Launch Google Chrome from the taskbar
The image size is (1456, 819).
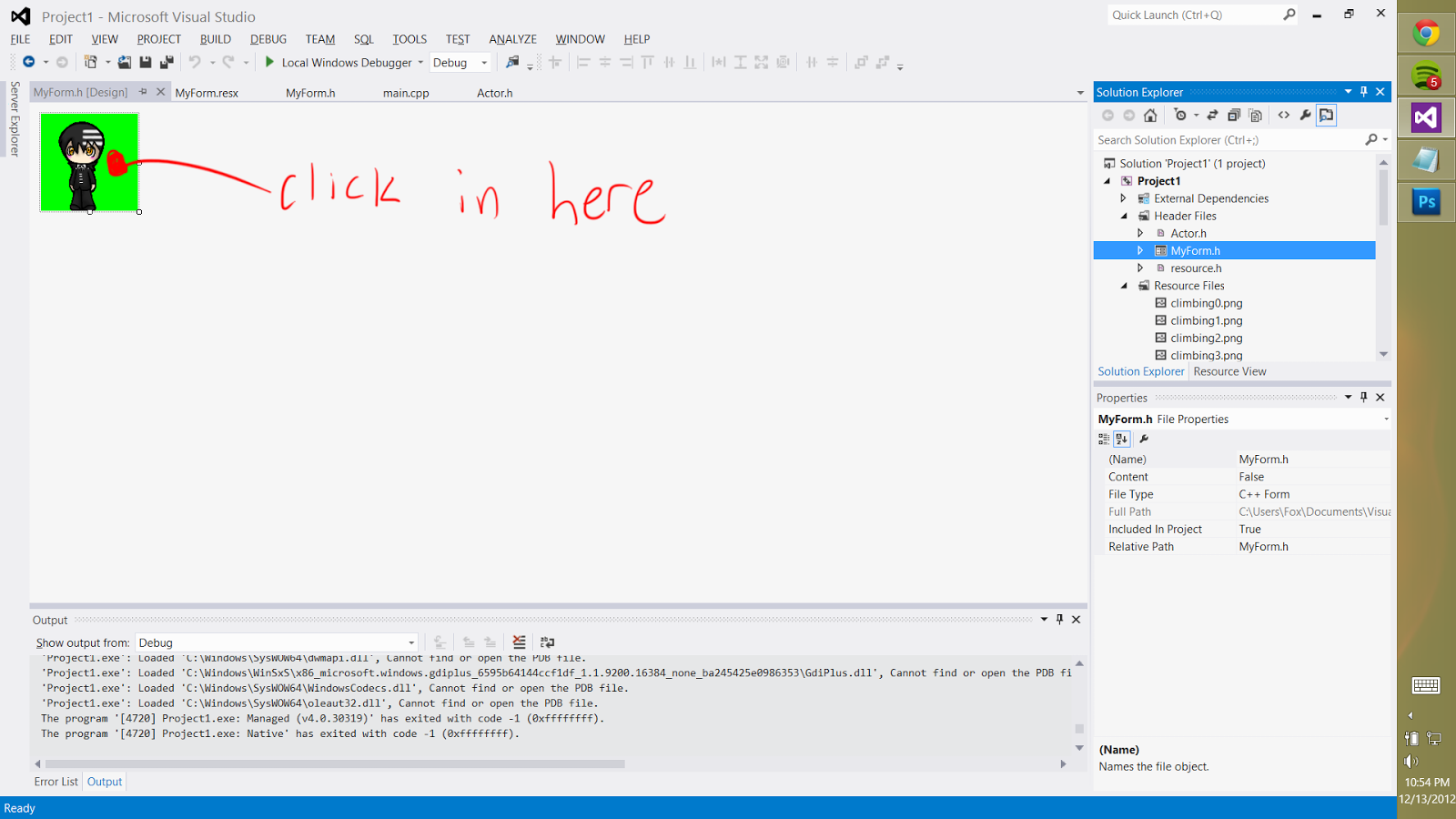coord(1425,32)
